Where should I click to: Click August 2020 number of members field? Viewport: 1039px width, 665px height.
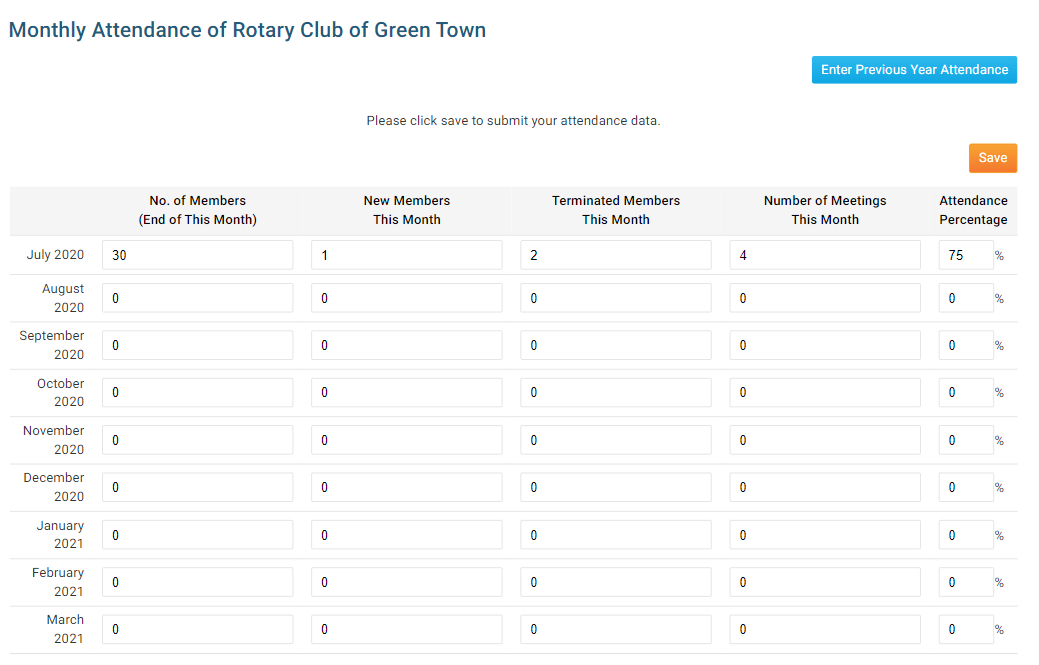coord(198,298)
